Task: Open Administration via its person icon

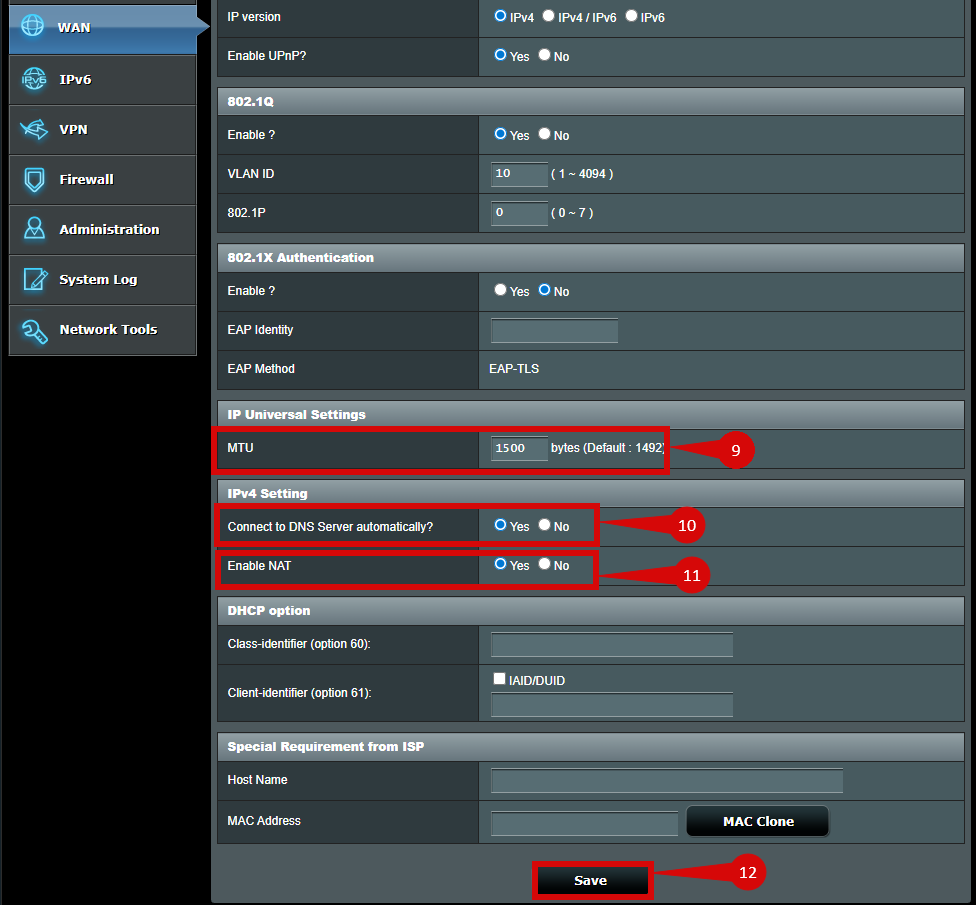Action: tap(33, 229)
